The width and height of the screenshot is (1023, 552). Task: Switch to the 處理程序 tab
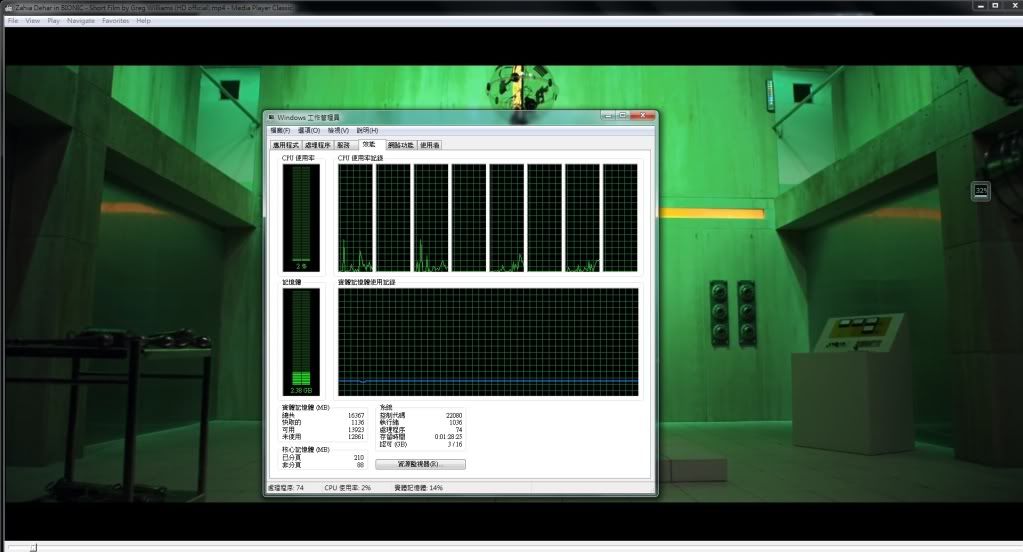coord(317,145)
